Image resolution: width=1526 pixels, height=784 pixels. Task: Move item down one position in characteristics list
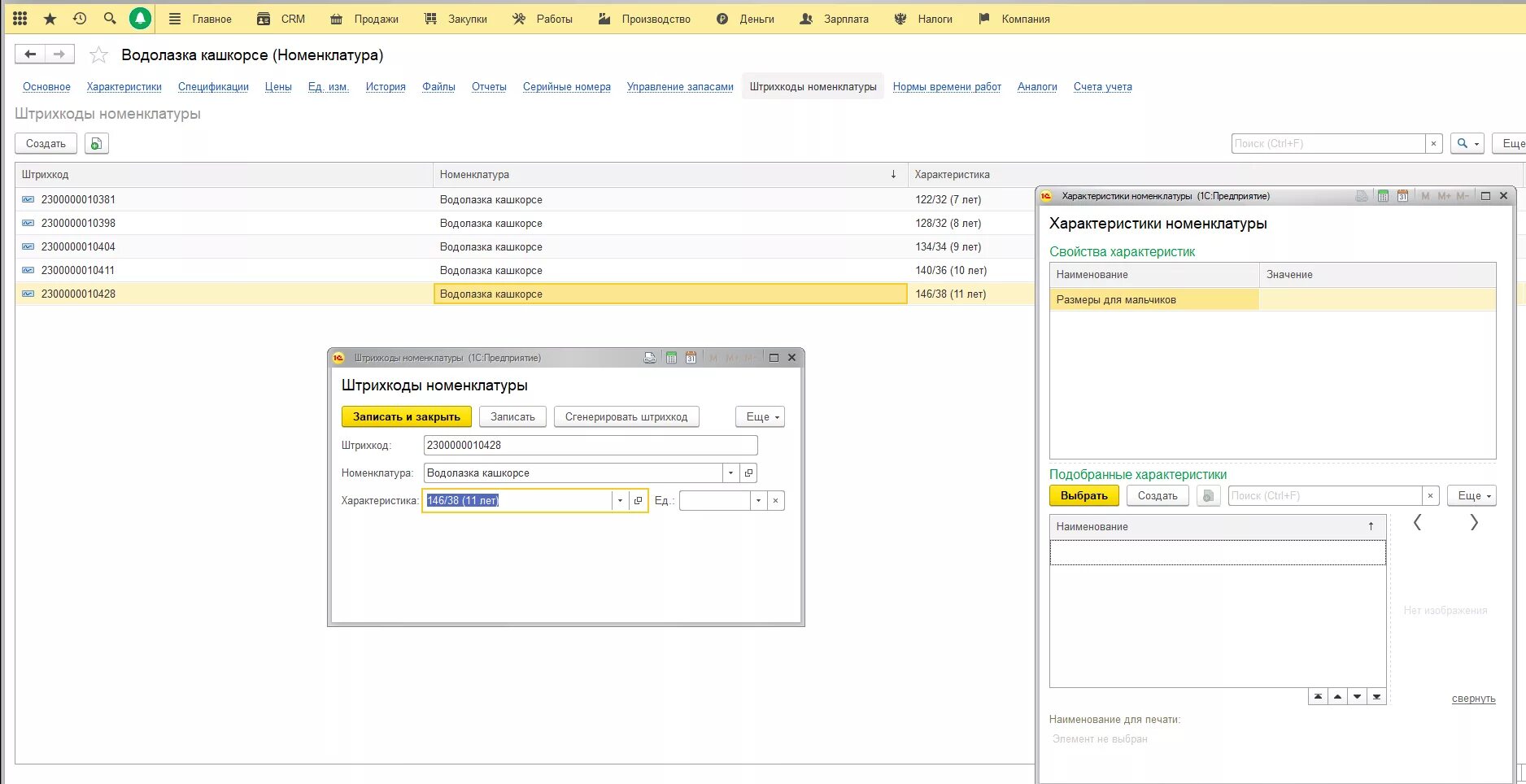pos(1357,697)
